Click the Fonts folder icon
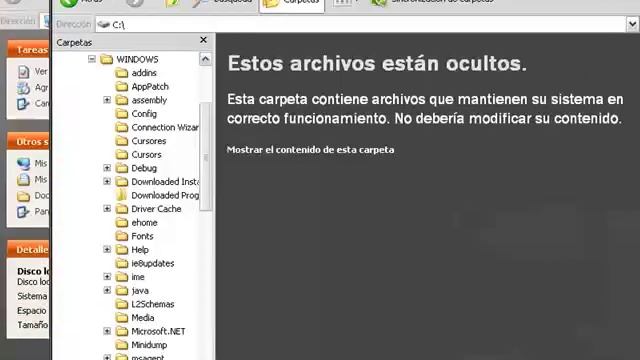Screen dimensions: 640x360 (122, 236)
